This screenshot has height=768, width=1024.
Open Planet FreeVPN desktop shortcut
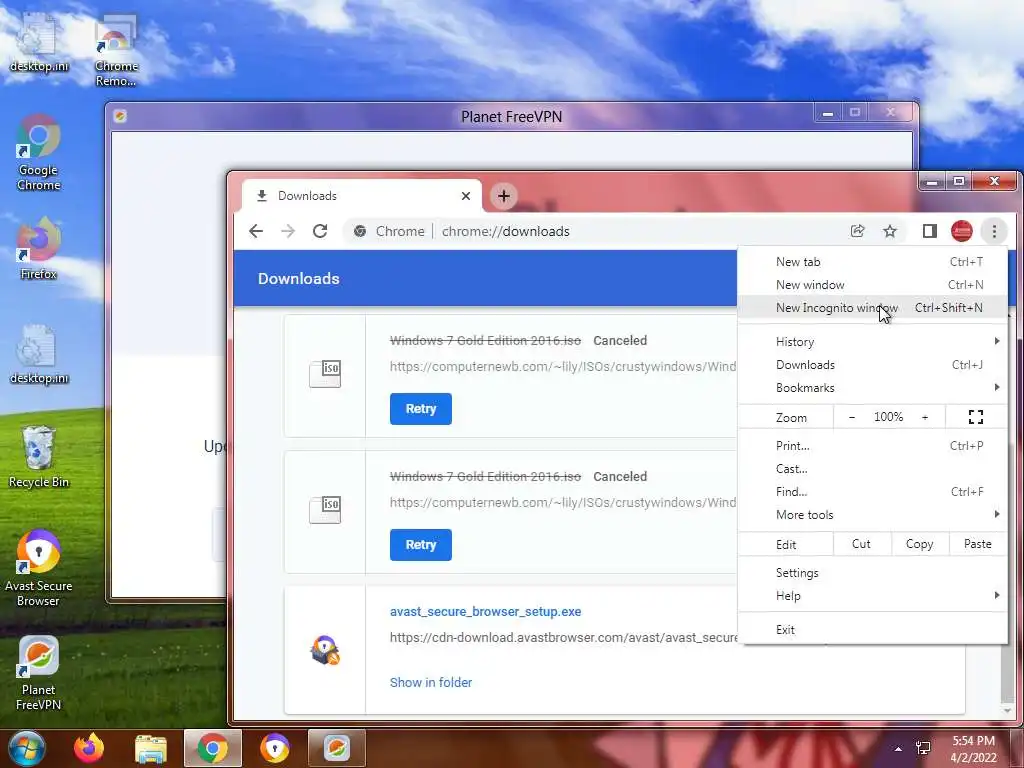click(x=39, y=673)
